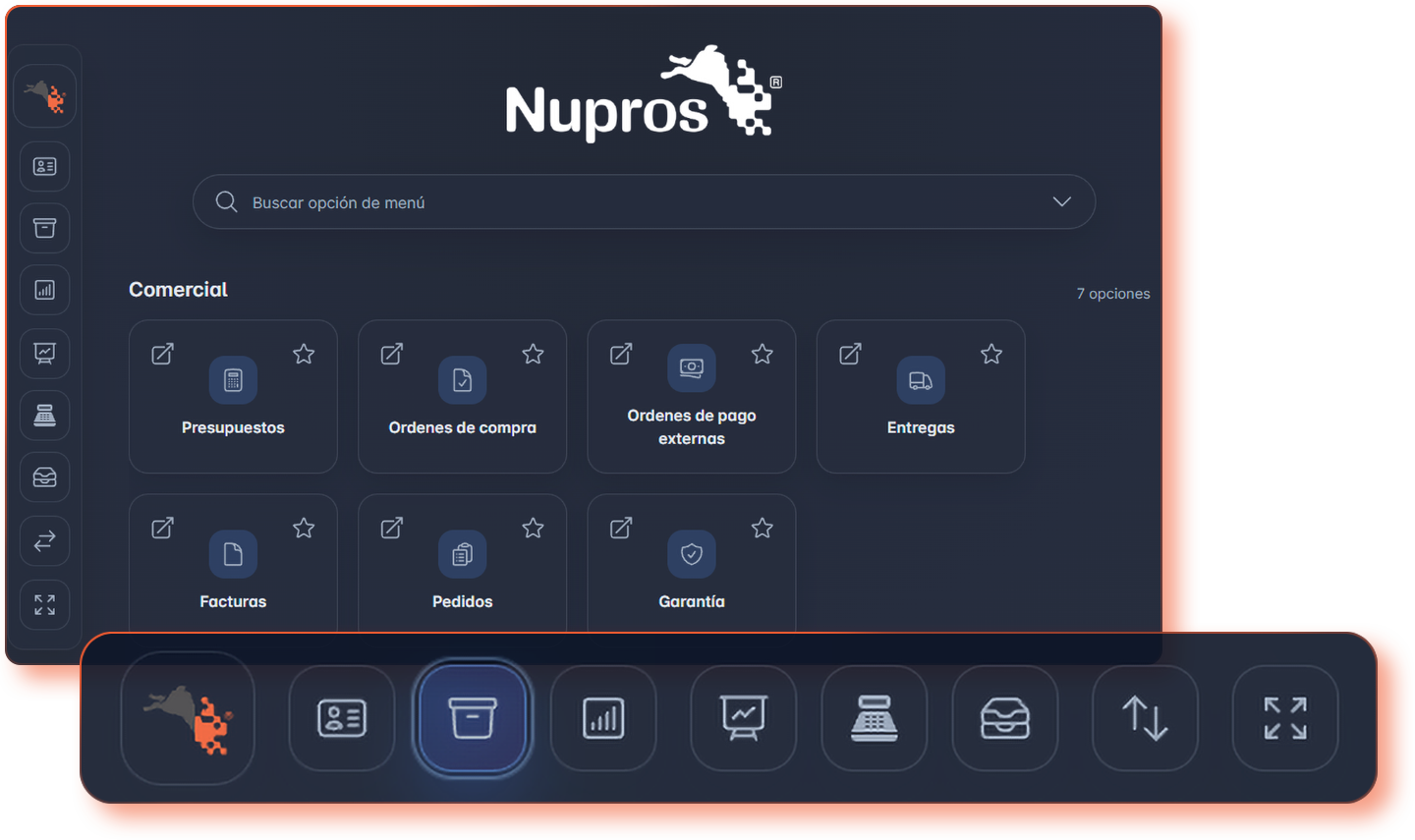Open the bar chart icon in the enlarged dock
The image size is (1415, 840).
(603, 718)
